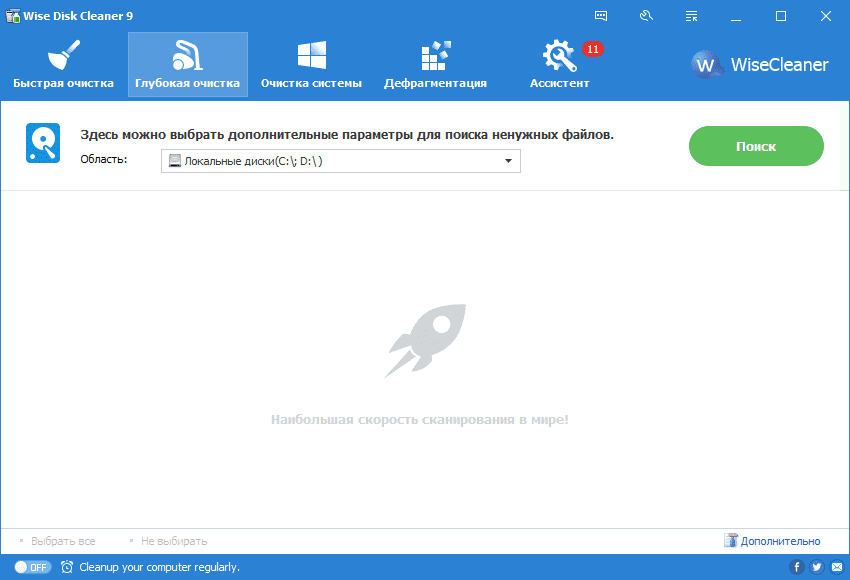Open Ассистент with 11 notifications
The image size is (850, 580).
pos(560,64)
